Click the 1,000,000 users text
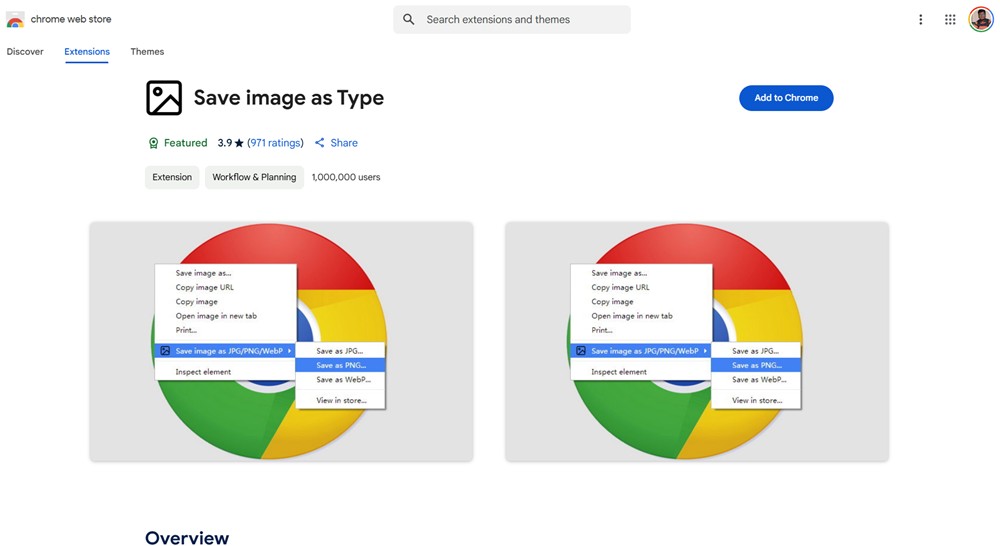The width and height of the screenshot is (1000, 546). [346, 177]
